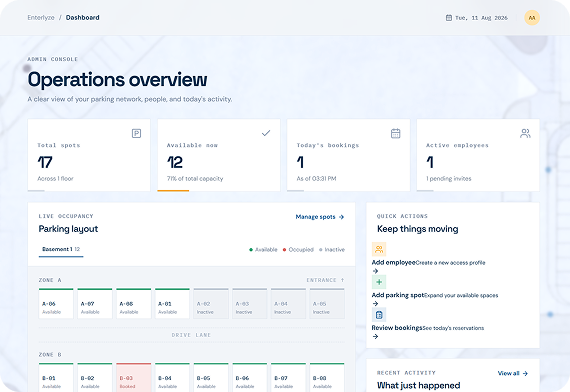The height and width of the screenshot is (392, 570).
Task: Go to Enterlyze breadcrumb
Action: click(x=41, y=17)
